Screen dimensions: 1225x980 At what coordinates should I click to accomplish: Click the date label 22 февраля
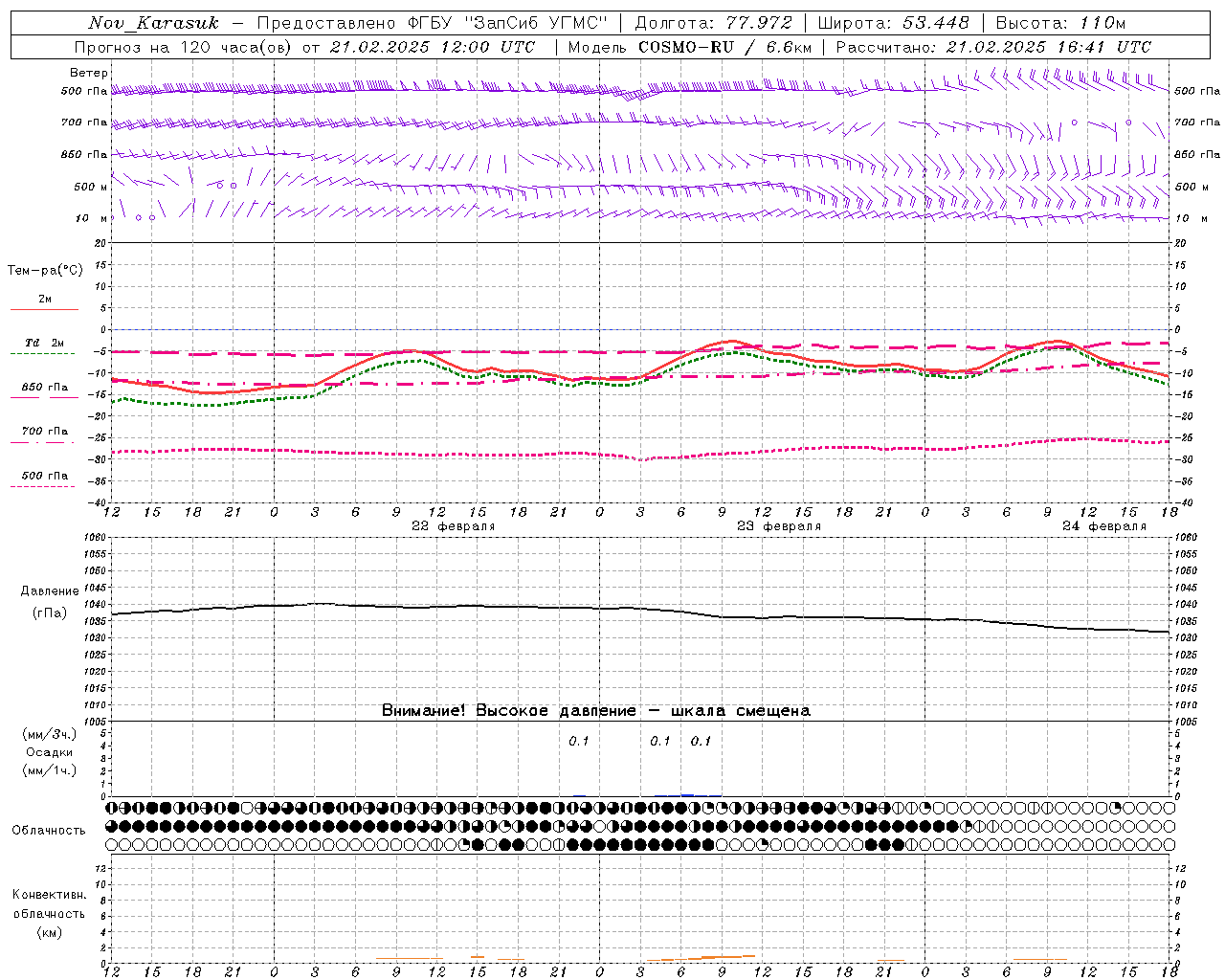[454, 526]
